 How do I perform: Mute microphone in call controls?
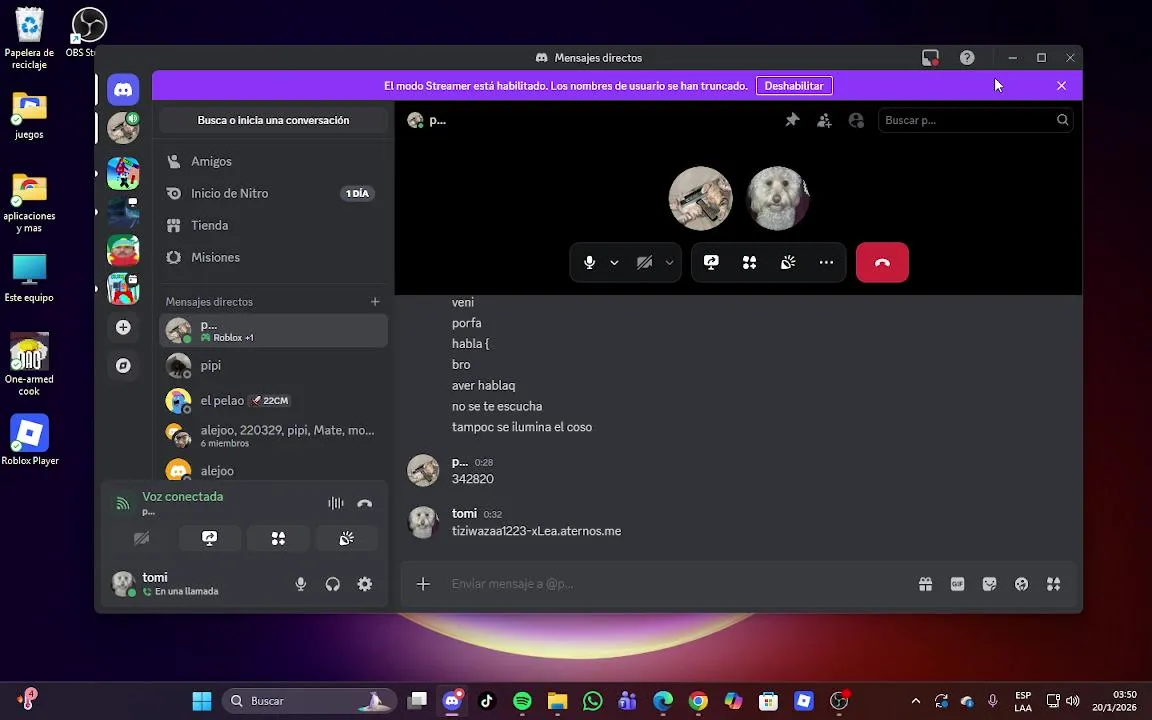pos(589,262)
